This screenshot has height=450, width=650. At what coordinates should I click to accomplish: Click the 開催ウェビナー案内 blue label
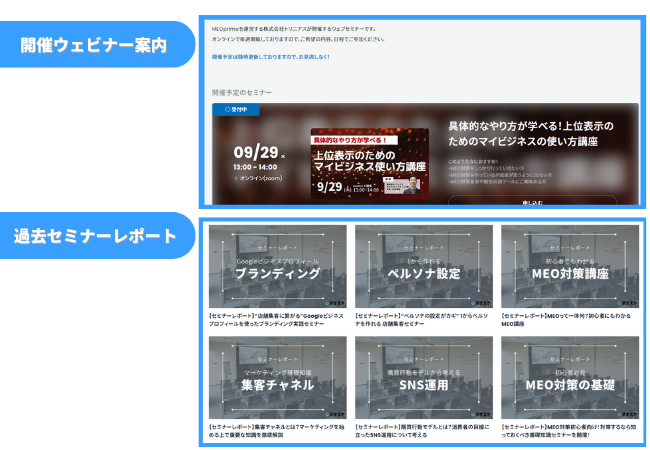[x=97, y=45]
